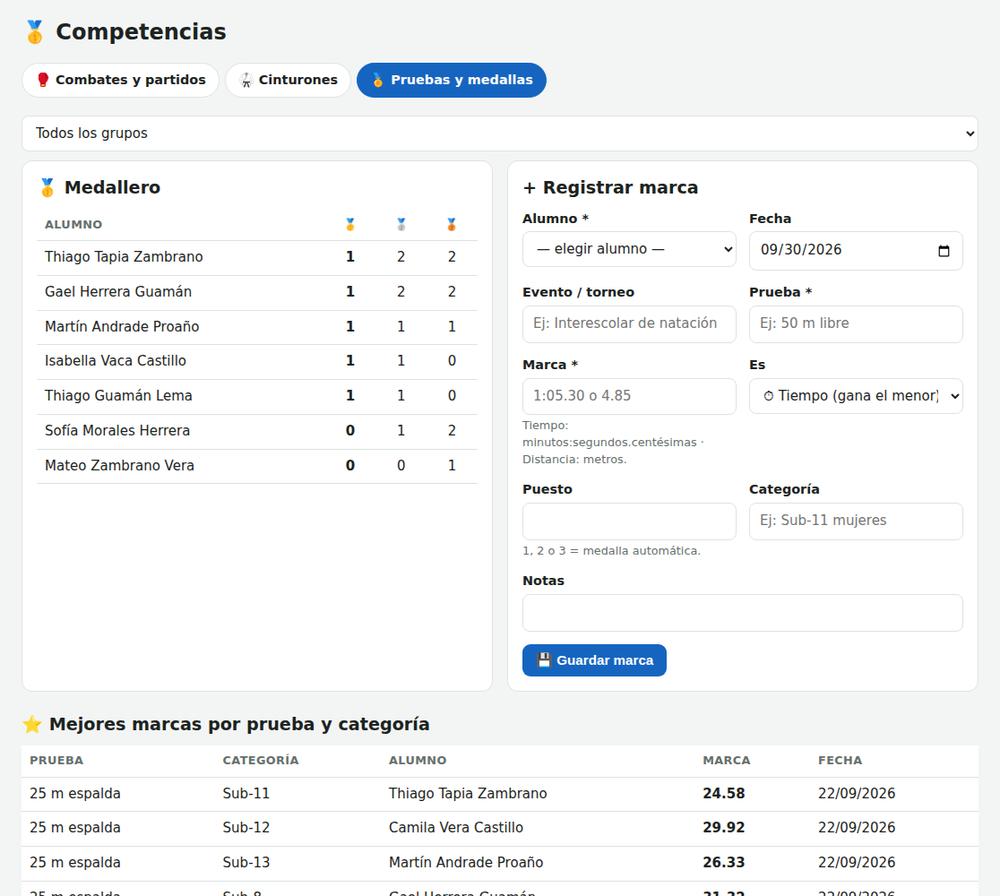Click the martial arts icon on Cinturones tab

click(246, 80)
